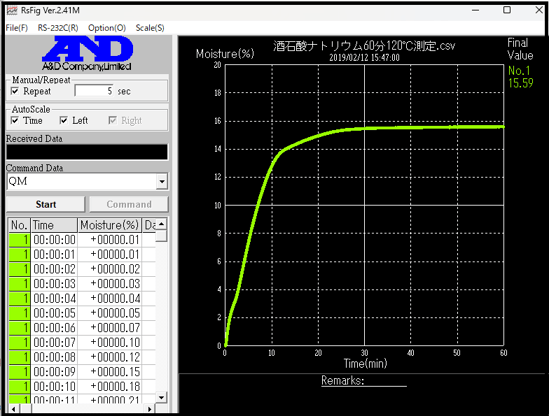This screenshot has width=549, height=416.
Task: Open the Command Data dropdown arrow
Action: [x=162, y=181]
